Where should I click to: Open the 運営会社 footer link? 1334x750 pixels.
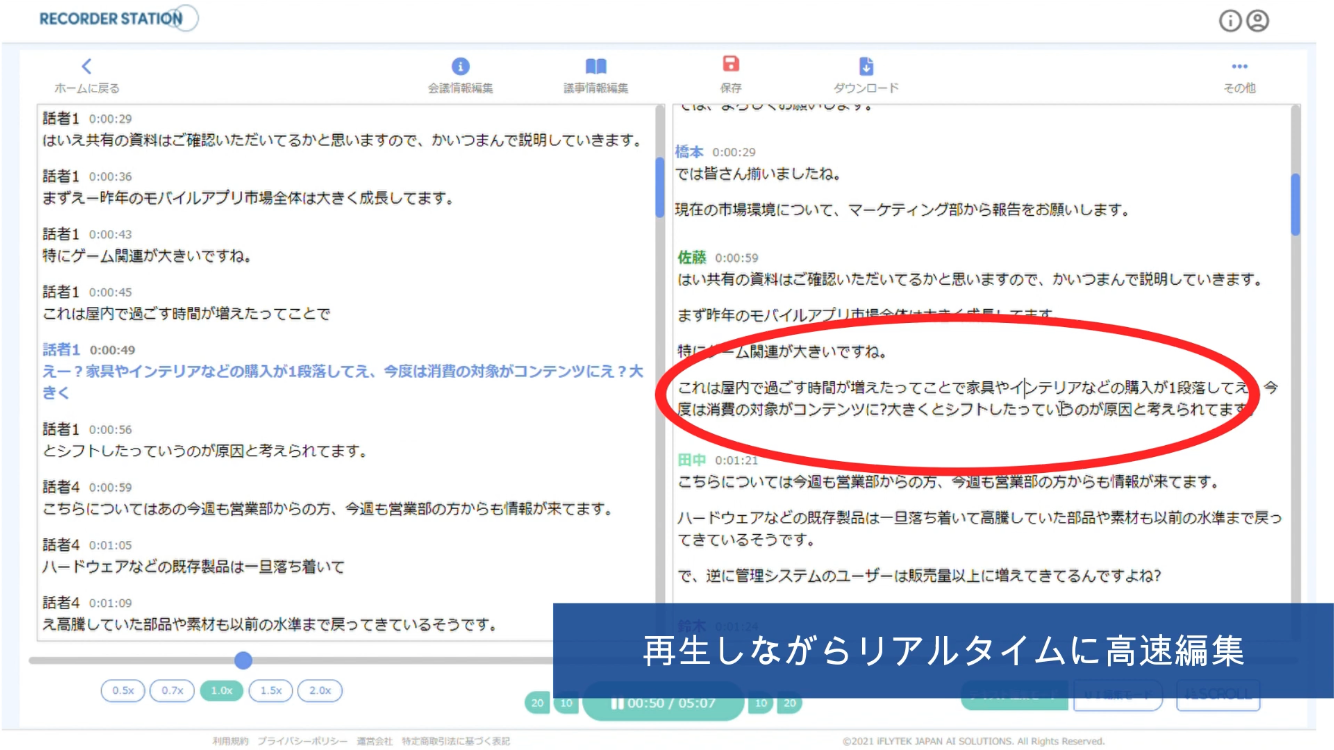(375, 741)
